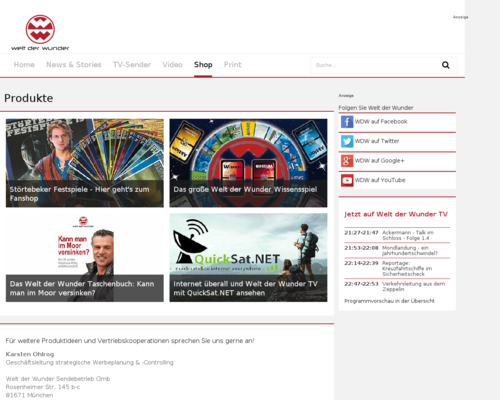Open 'Ackermann - Talk im Schloss' program entry
Screen dimensions: 500x400
pos(408,235)
